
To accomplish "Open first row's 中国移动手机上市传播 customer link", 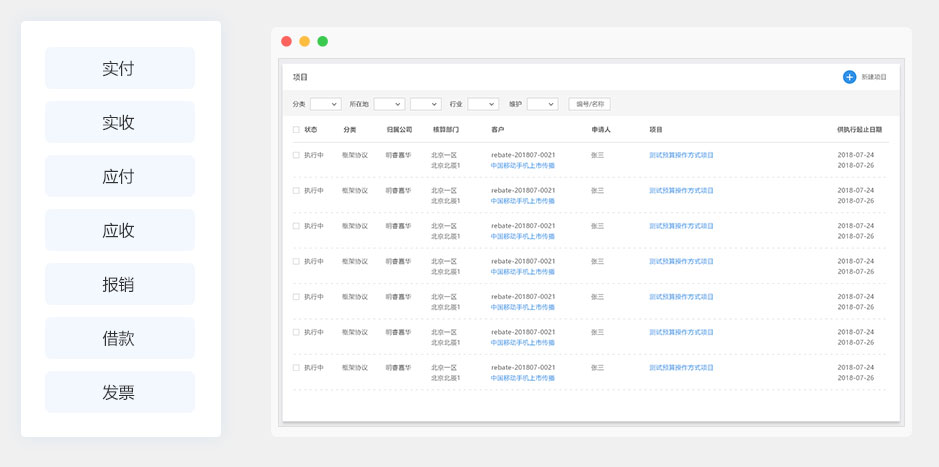I will click(x=522, y=165).
